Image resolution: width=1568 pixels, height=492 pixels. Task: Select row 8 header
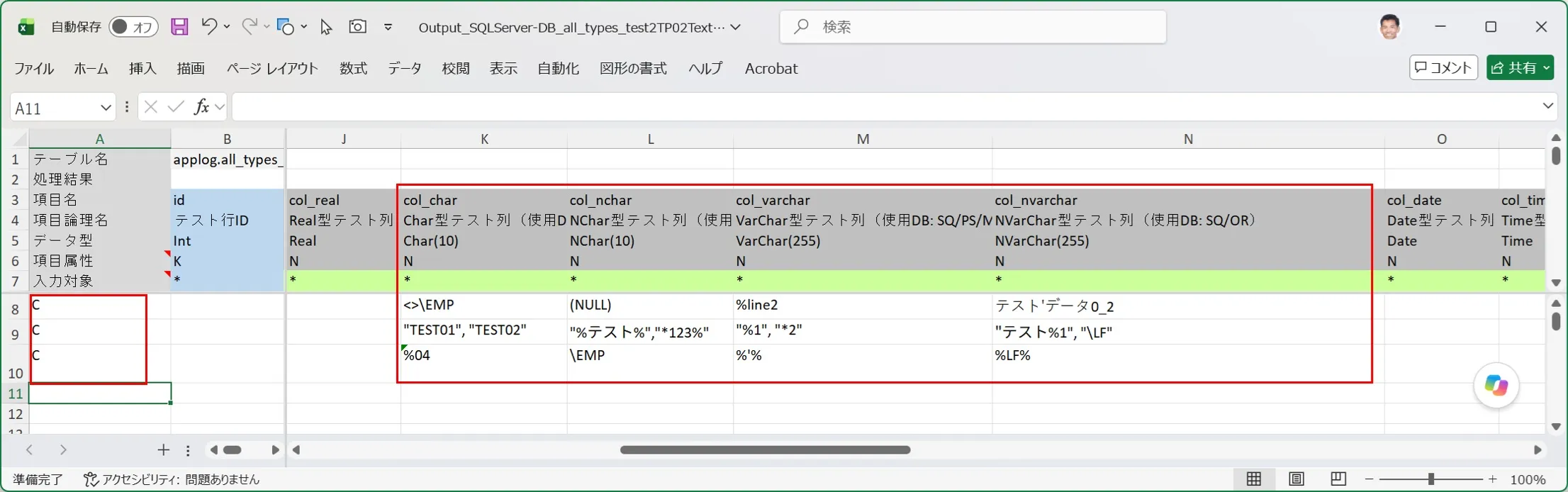[x=15, y=310]
